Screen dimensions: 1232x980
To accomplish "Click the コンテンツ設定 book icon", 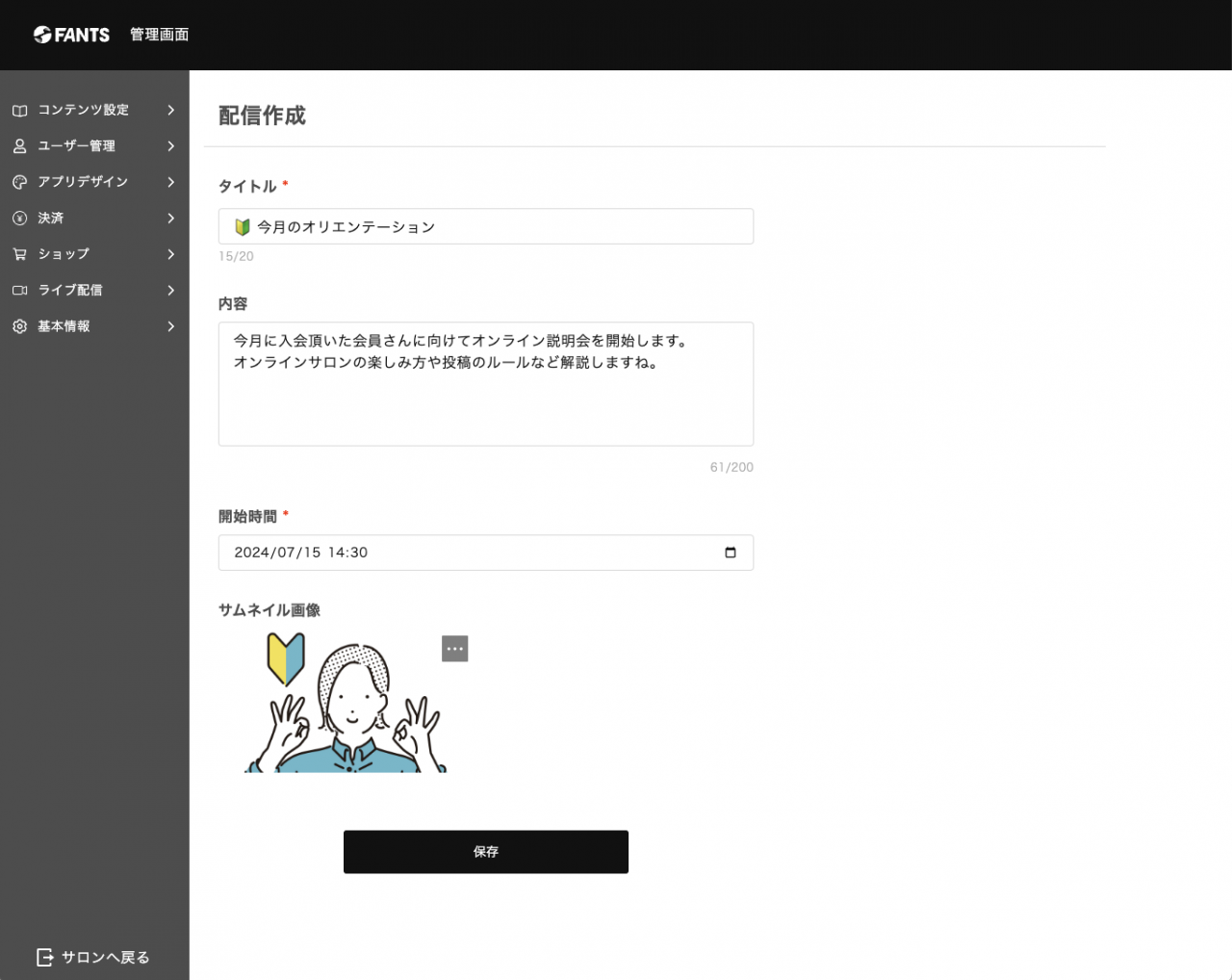I will coord(19,111).
